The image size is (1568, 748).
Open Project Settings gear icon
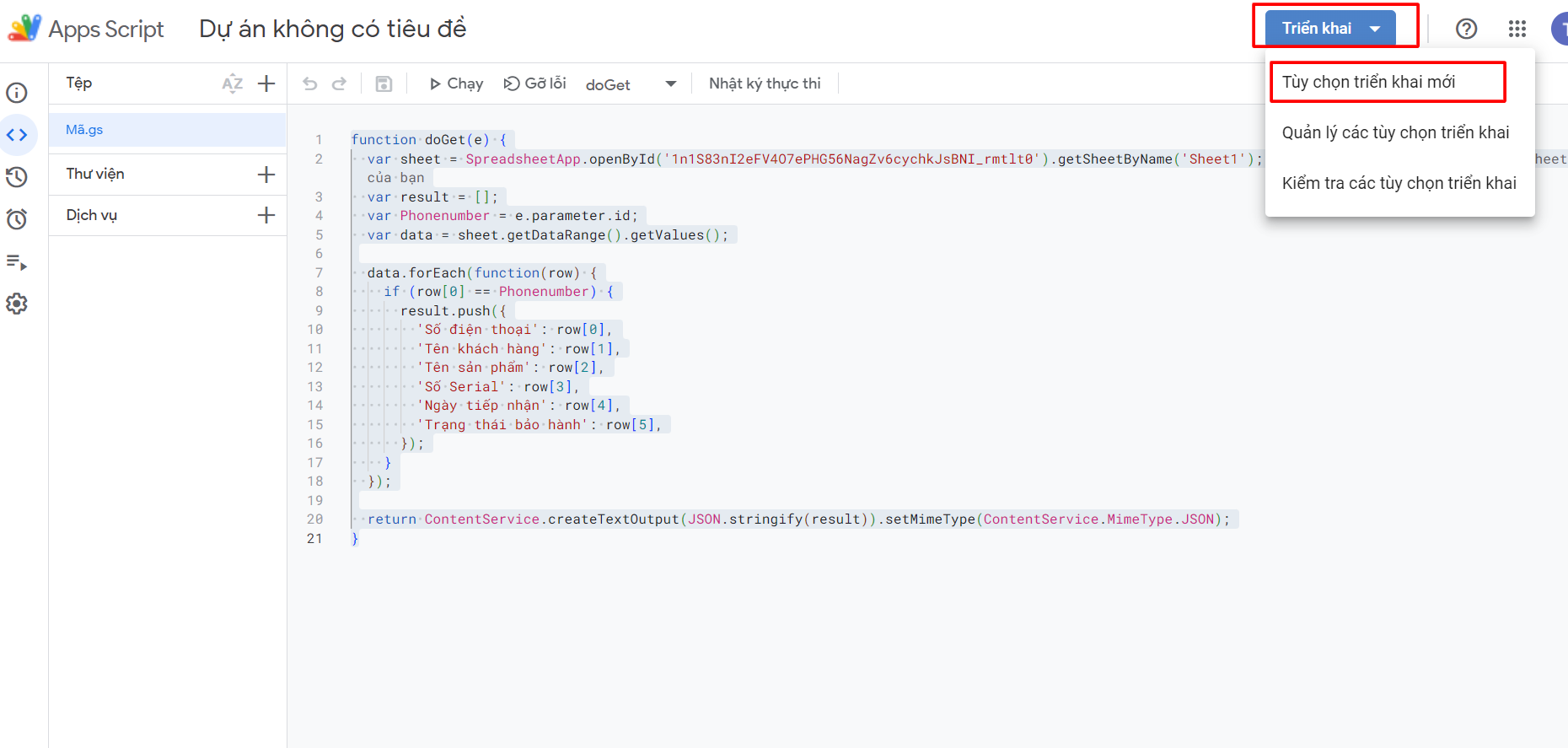click(17, 304)
